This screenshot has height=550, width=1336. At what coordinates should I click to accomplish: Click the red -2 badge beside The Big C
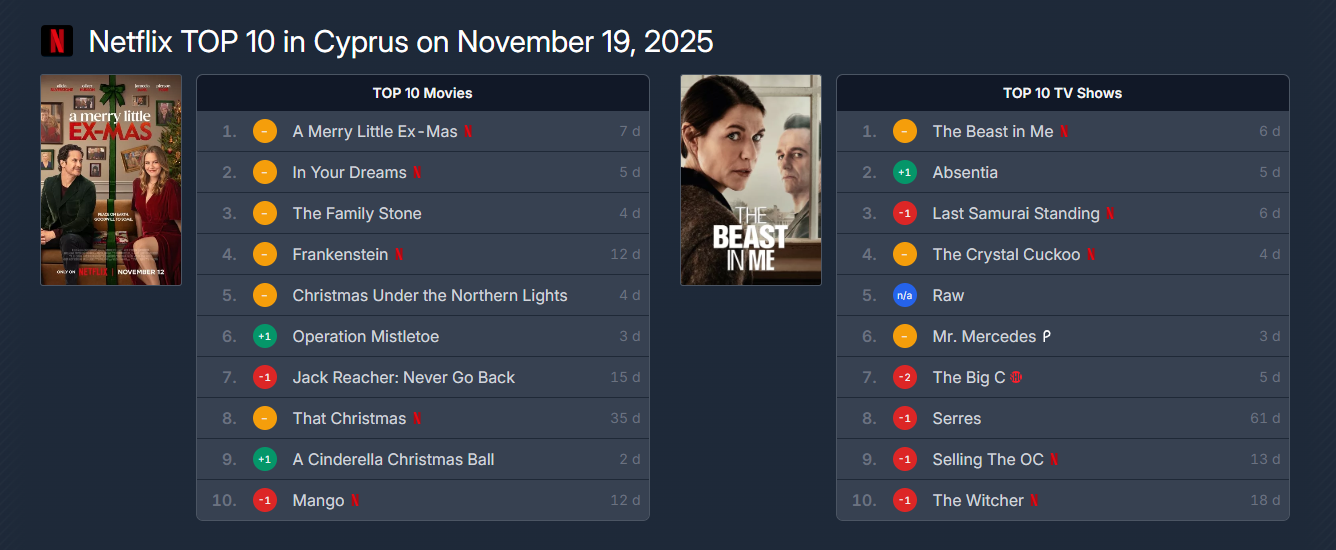click(x=905, y=378)
